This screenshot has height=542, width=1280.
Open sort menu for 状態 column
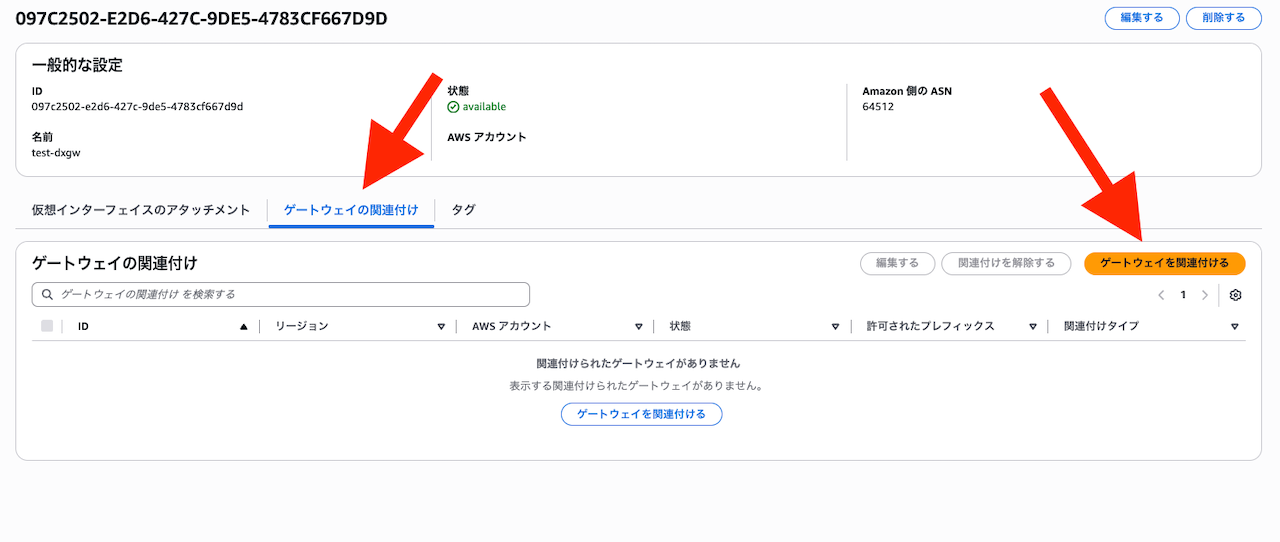pos(835,327)
